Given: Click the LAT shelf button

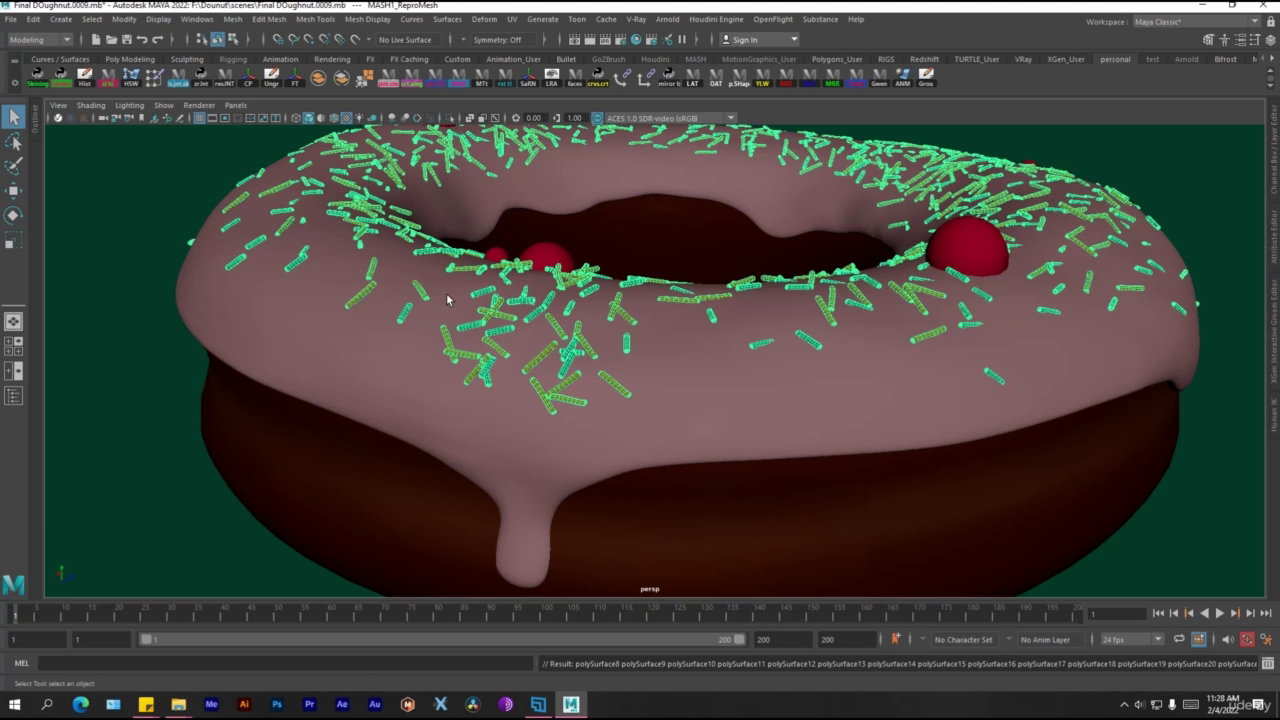Looking at the screenshot, I should [692, 77].
